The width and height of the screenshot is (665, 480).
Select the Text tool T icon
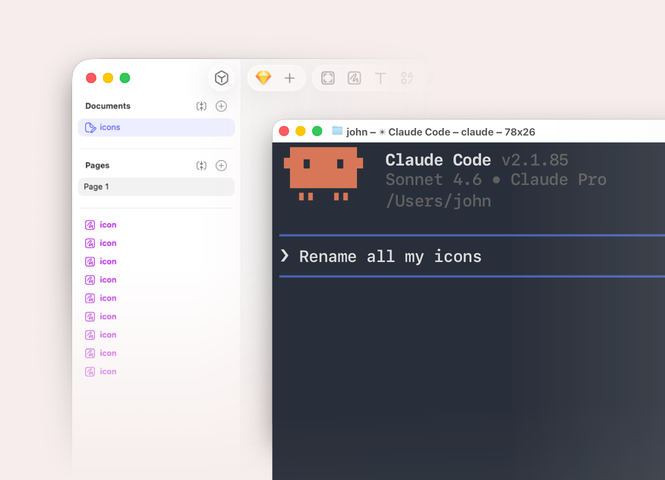[x=380, y=78]
